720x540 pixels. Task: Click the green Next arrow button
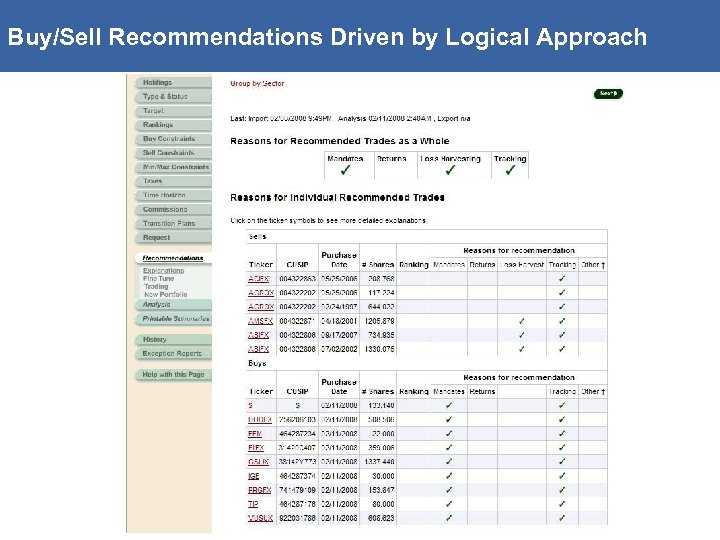point(608,94)
